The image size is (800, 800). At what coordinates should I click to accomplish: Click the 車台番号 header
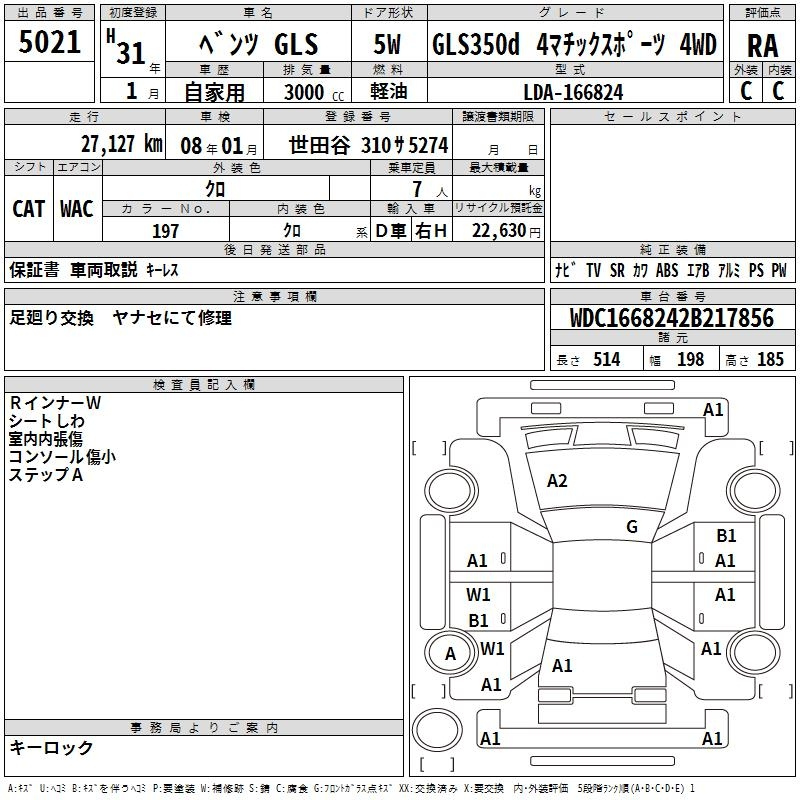pos(672,296)
